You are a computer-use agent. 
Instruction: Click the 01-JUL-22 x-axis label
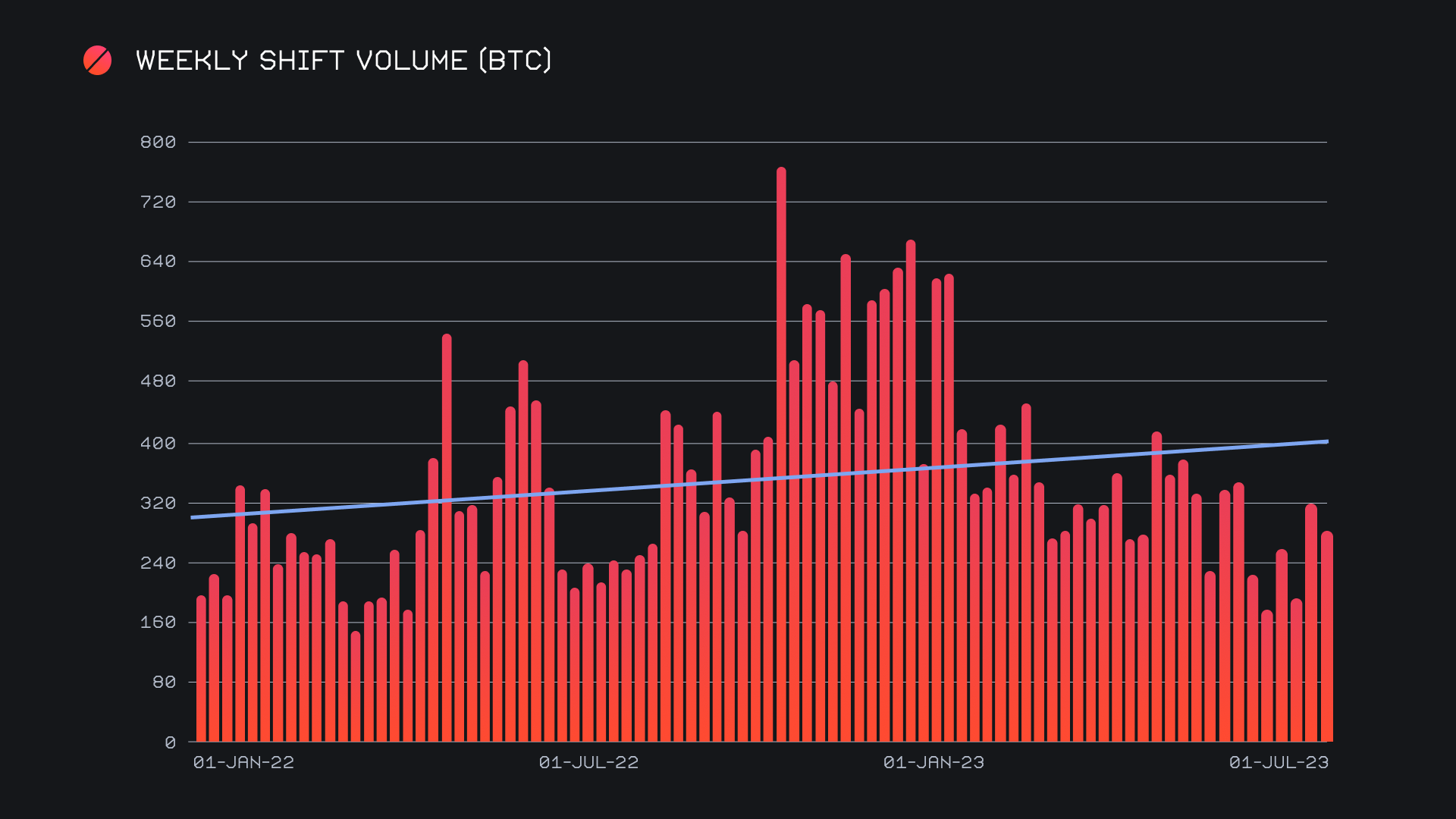[588, 762]
